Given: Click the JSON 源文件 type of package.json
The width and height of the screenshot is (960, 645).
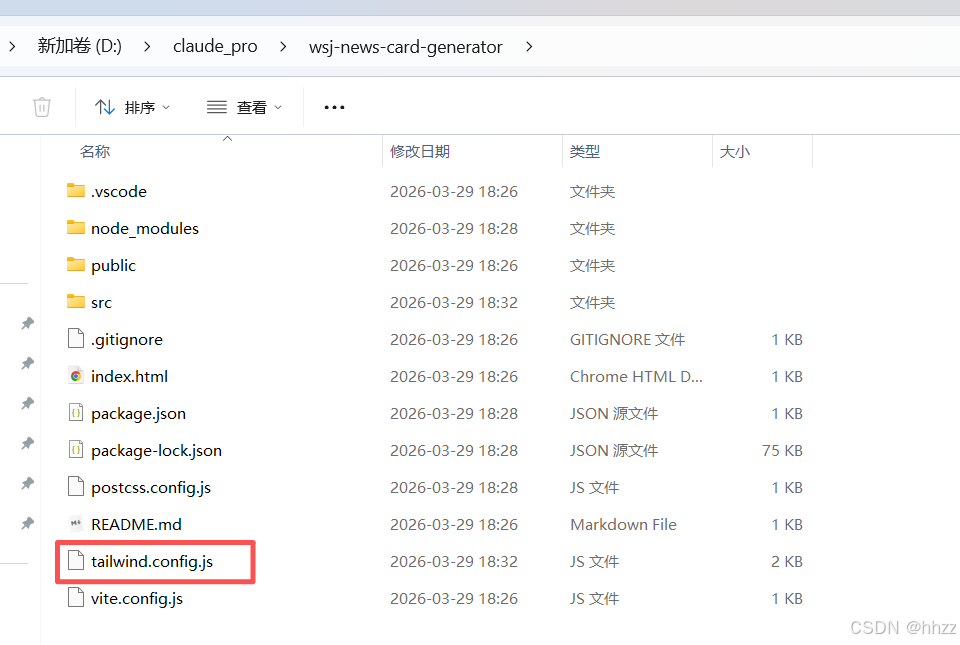Looking at the screenshot, I should 614,414.
